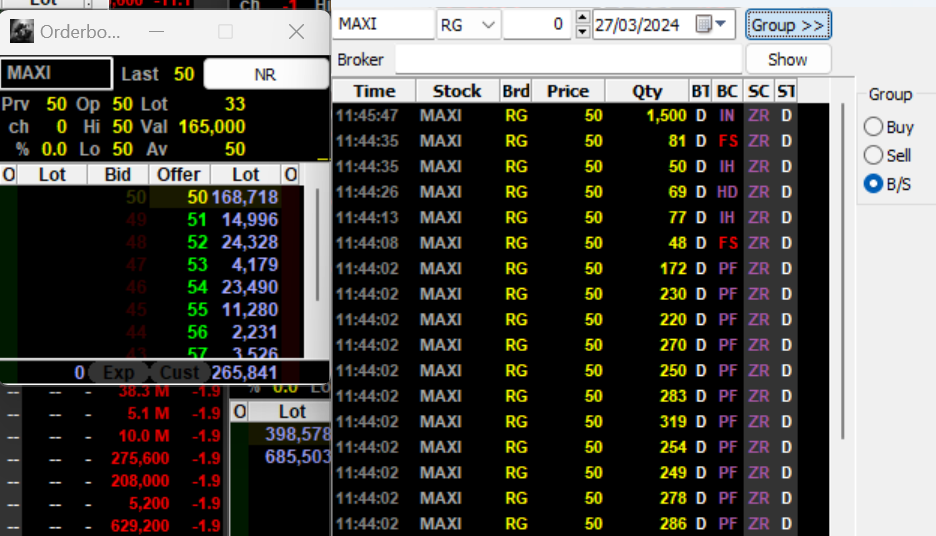This screenshot has width=936, height=536.
Task: Choose the B/S radio option
Action: pyautogui.click(x=873, y=184)
